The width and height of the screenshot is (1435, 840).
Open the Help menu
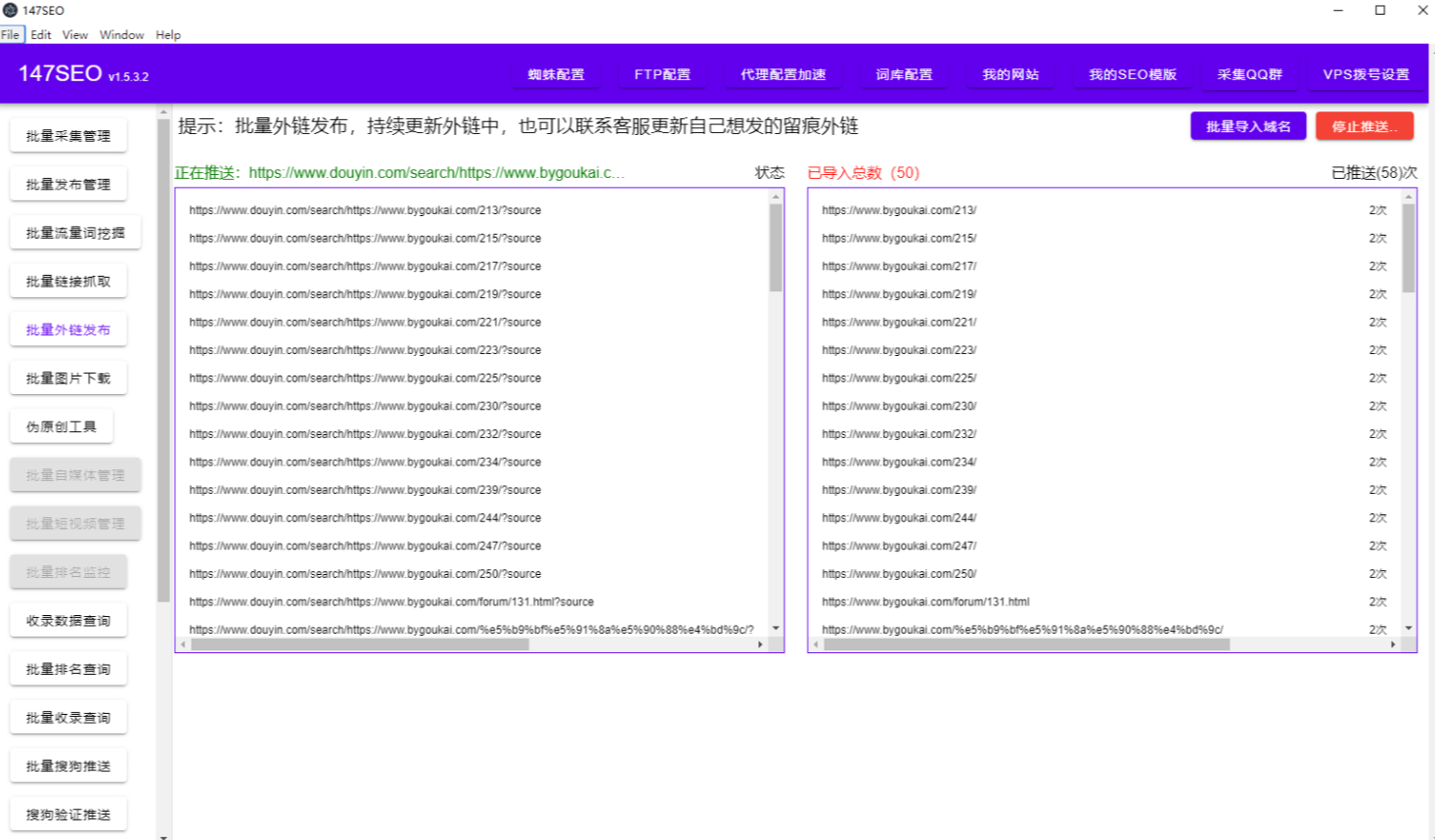[x=168, y=34]
